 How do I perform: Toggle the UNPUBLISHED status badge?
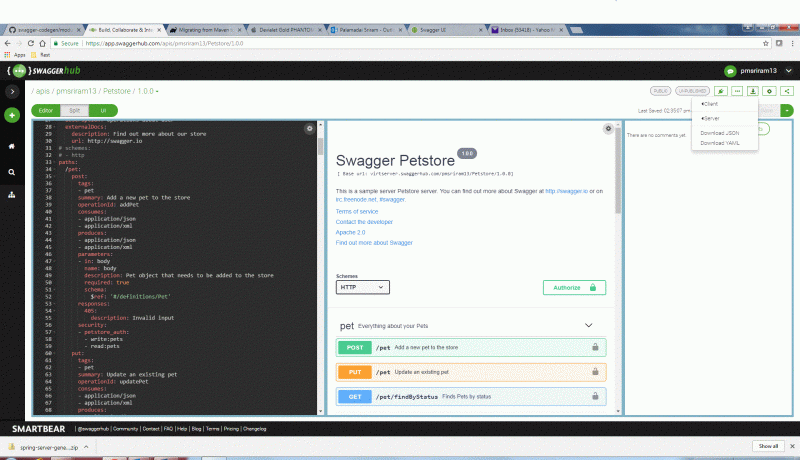[692, 91]
